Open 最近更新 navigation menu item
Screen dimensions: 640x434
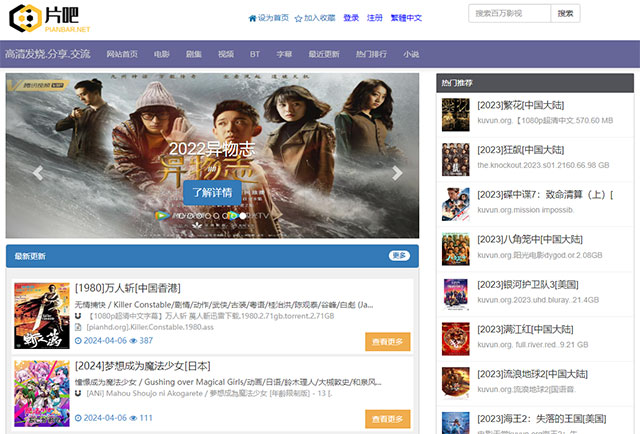(x=324, y=54)
